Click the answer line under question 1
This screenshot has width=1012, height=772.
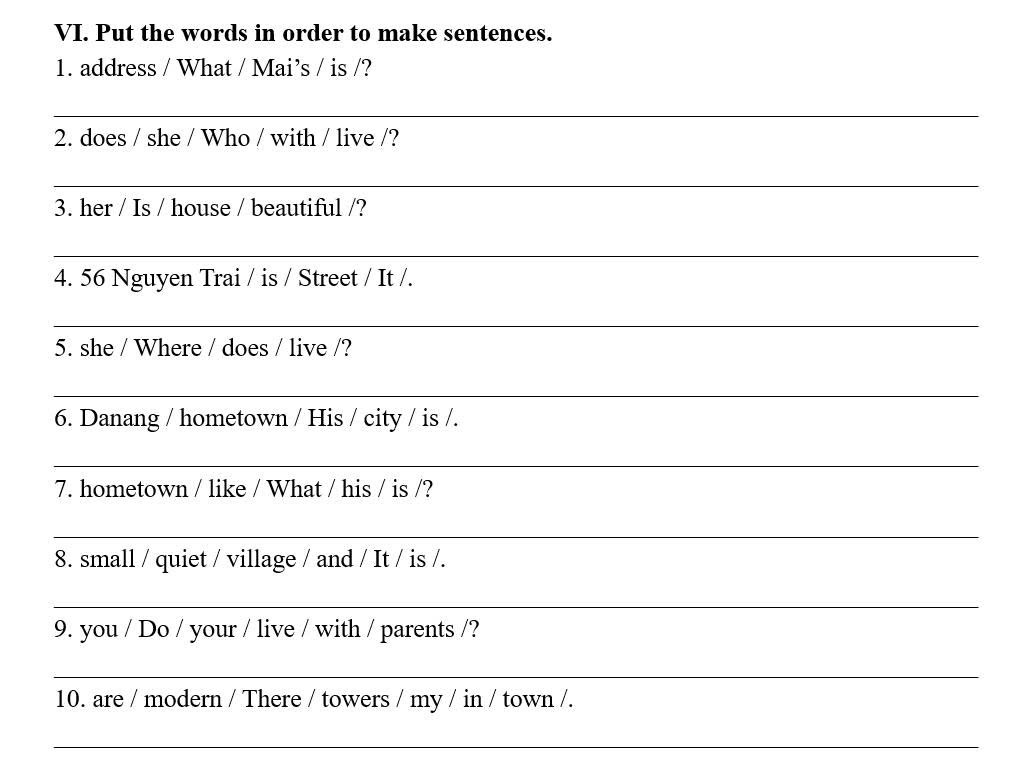click(516, 116)
